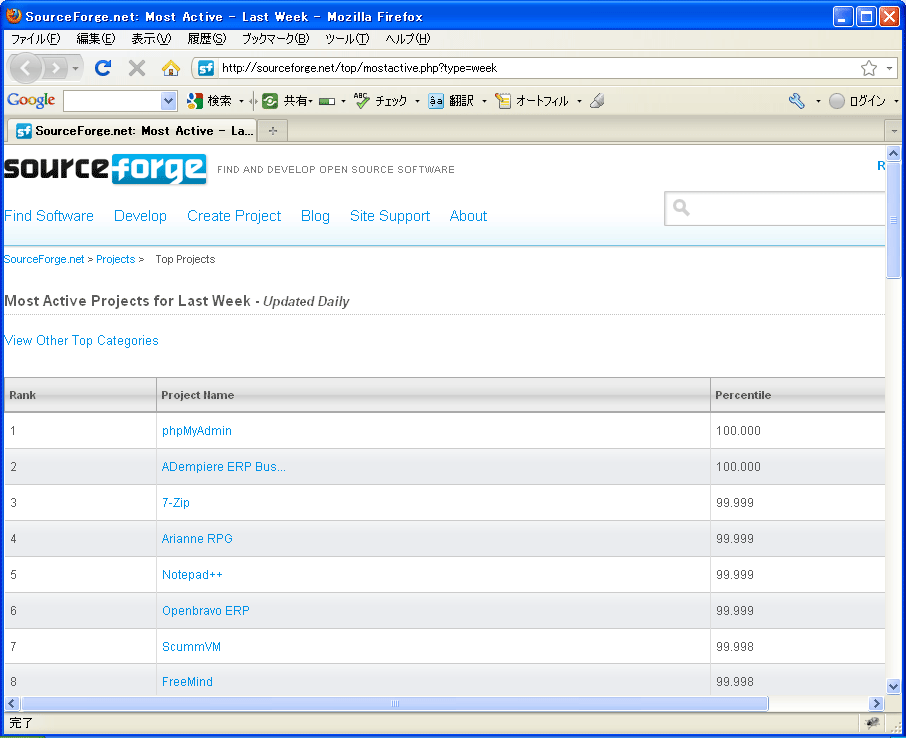Open the ADempiere ERP Bus... project link
Screen dimensions: 906x738
coord(224,466)
